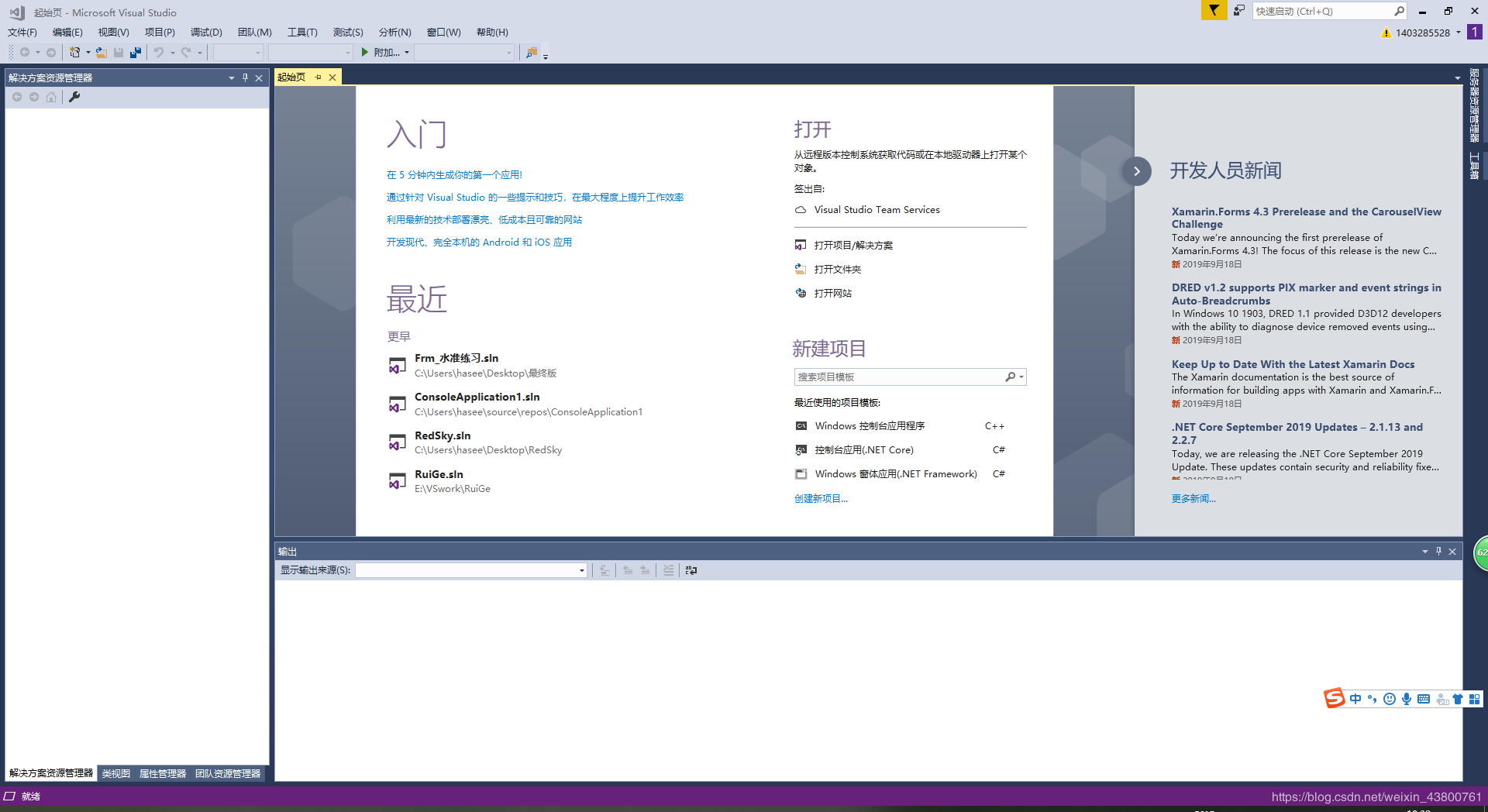Click the Find in Files toolbar icon
The height and width of the screenshot is (812, 1488).
click(532, 52)
